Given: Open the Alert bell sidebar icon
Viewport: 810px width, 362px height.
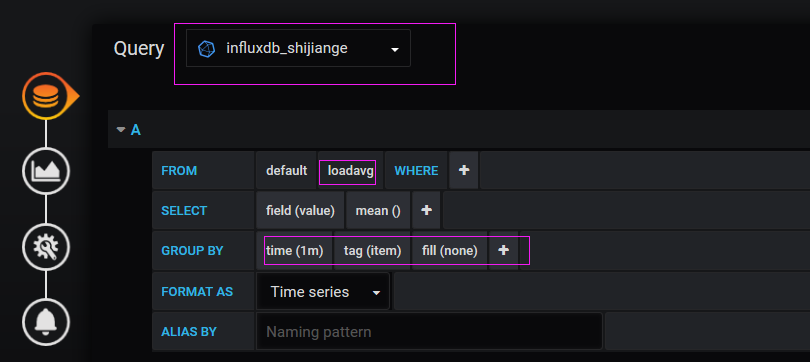Looking at the screenshot, I should coord(46,322).
